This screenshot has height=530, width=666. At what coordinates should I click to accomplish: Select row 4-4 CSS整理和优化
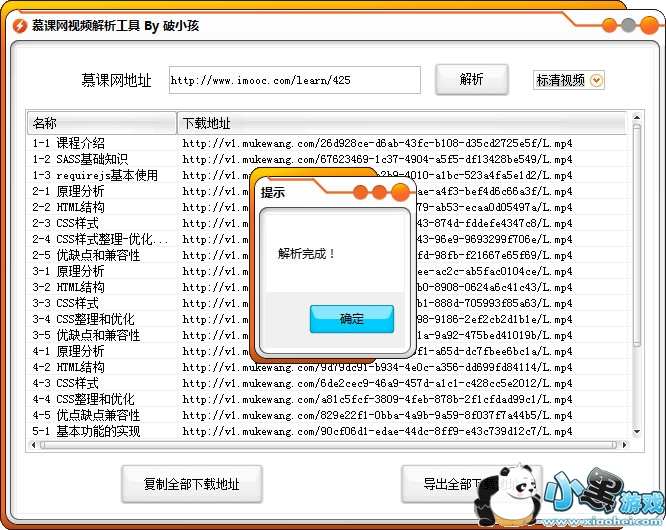point(327,399)
